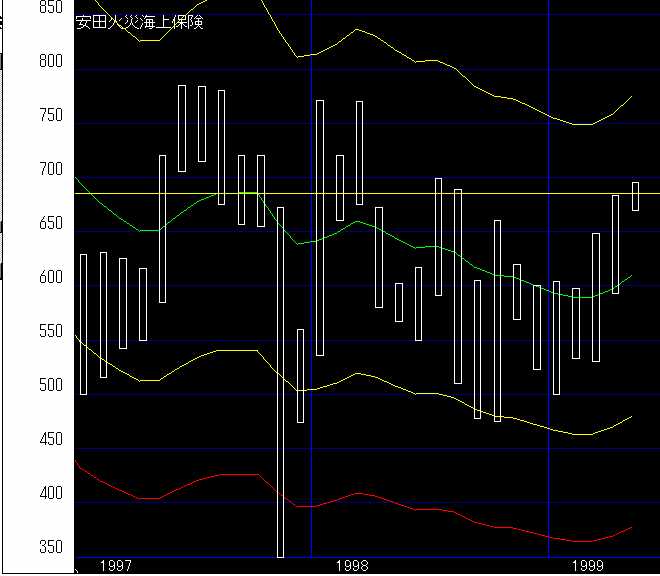
Task: Click the 600 price axis label
Action: [x=50, y=277]
